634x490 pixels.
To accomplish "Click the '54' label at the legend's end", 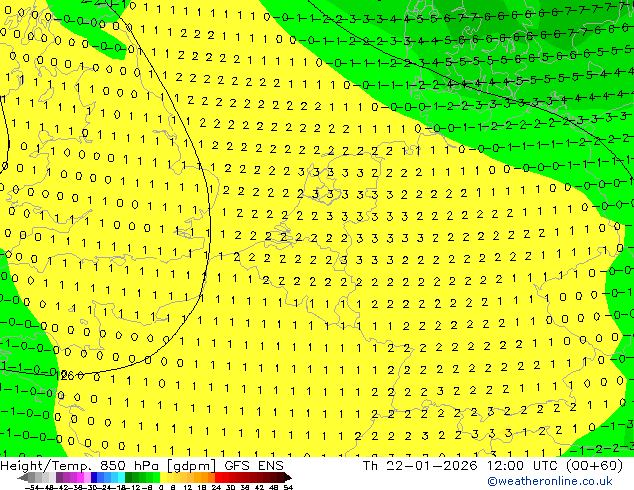I will (288, 488).
